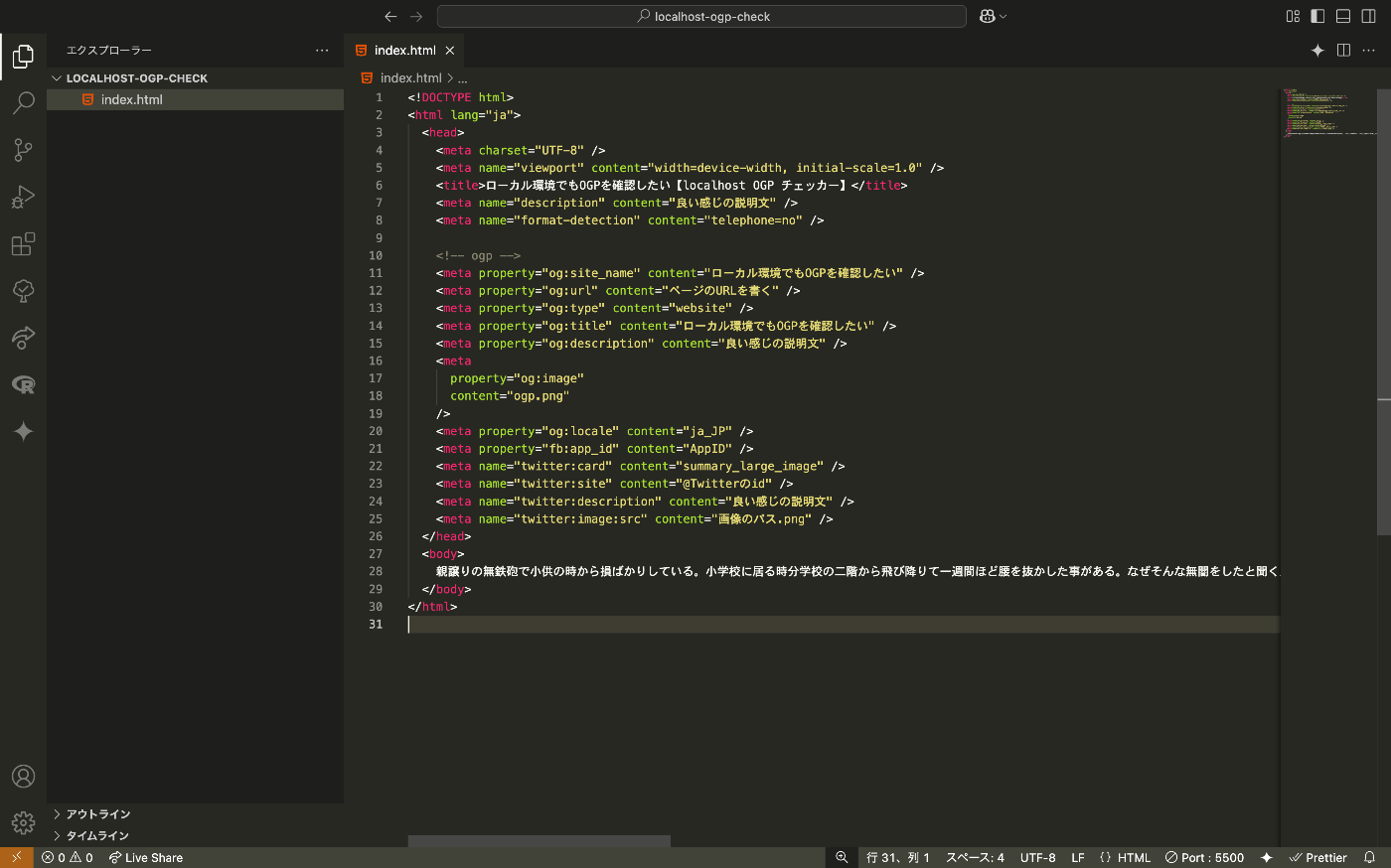Image resolution: width=1391 pixels, height=868 pixels.
Task: Open the Copilot chat icon in the title bar
Action: pyautogui.click(x=988, y=16)
